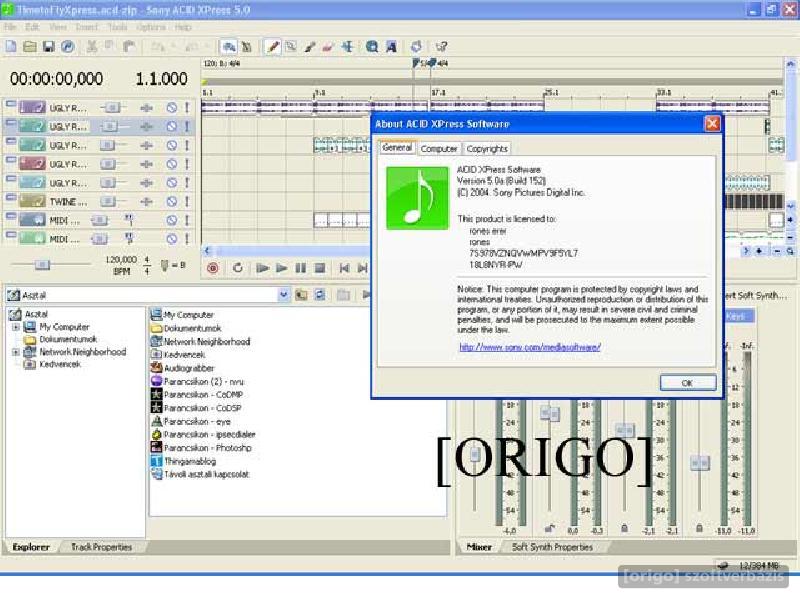
Task: Select the pink Erase tool
Action: 328,47
